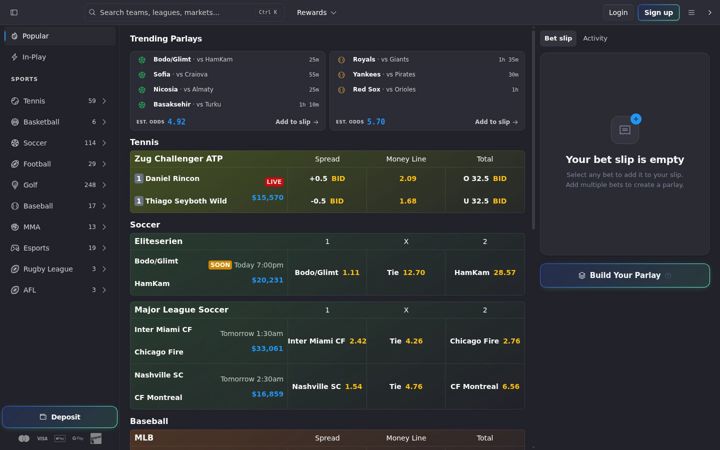720x450 pixels.
Task: Click the Login button
Action: click(x=618, y=12)
